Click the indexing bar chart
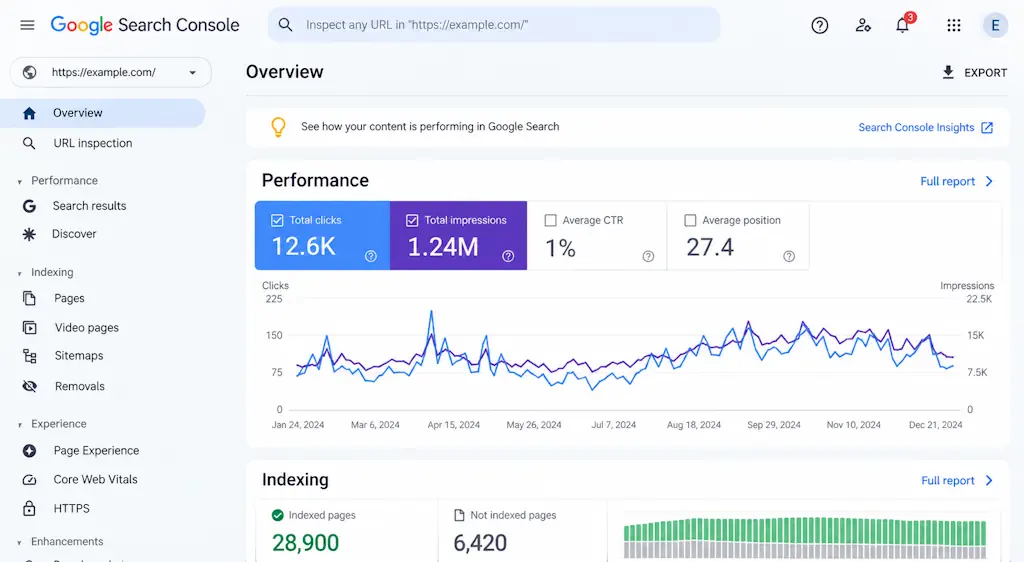This screenshot has width=1024, height=562. [x=805, y=539]
